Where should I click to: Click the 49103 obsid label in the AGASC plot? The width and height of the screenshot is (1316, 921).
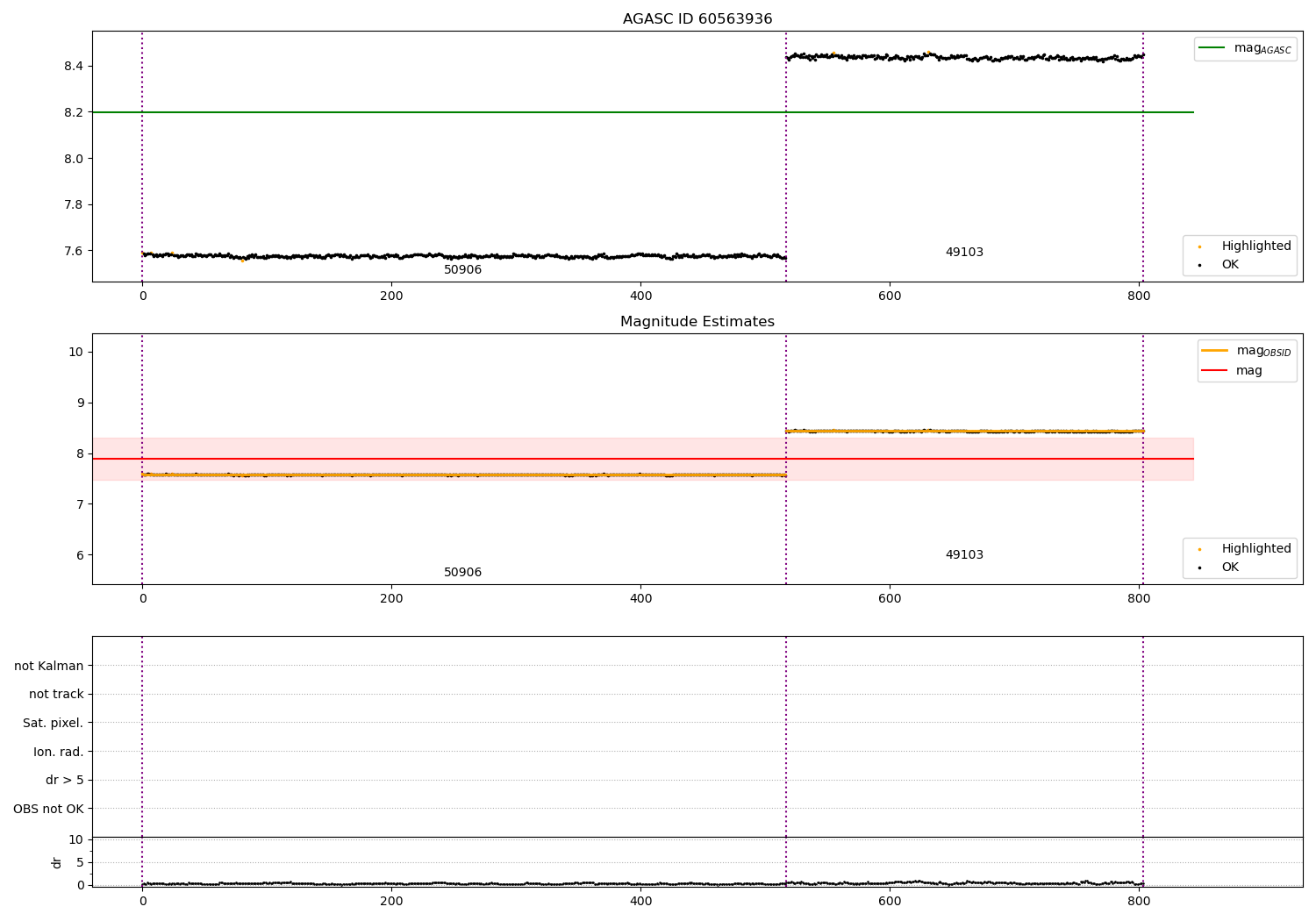pyautogui.click(x=964, y=253)
